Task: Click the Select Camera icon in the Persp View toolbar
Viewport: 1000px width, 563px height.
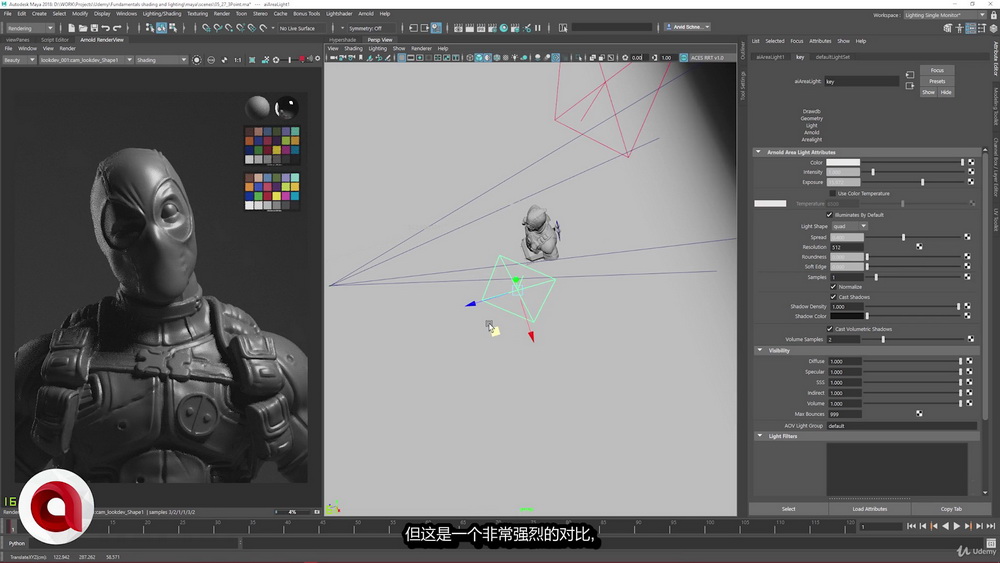Action: (x=334, y=58)
